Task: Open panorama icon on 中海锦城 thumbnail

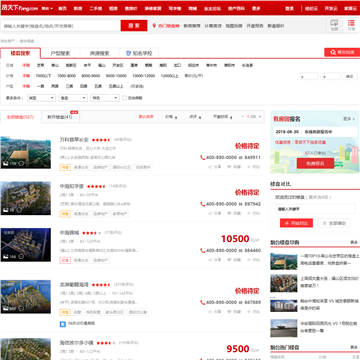Action: tap(21, 256)
